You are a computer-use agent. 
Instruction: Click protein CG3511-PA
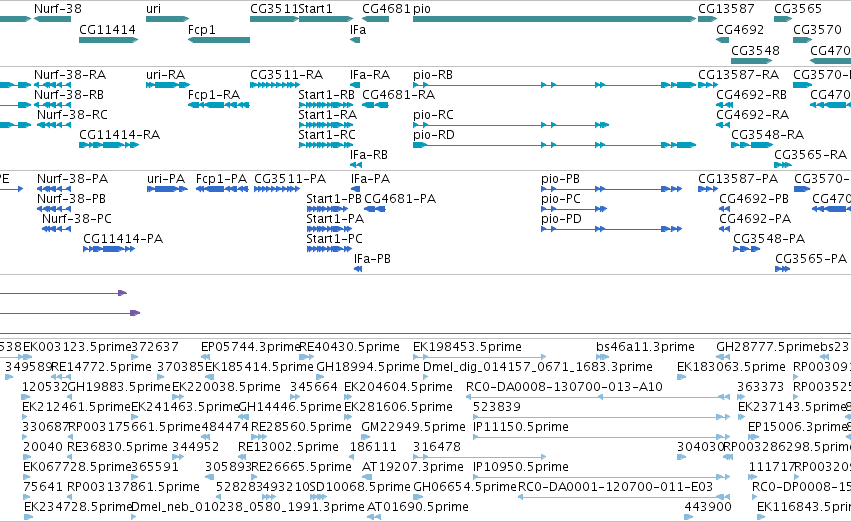(290, 179)
